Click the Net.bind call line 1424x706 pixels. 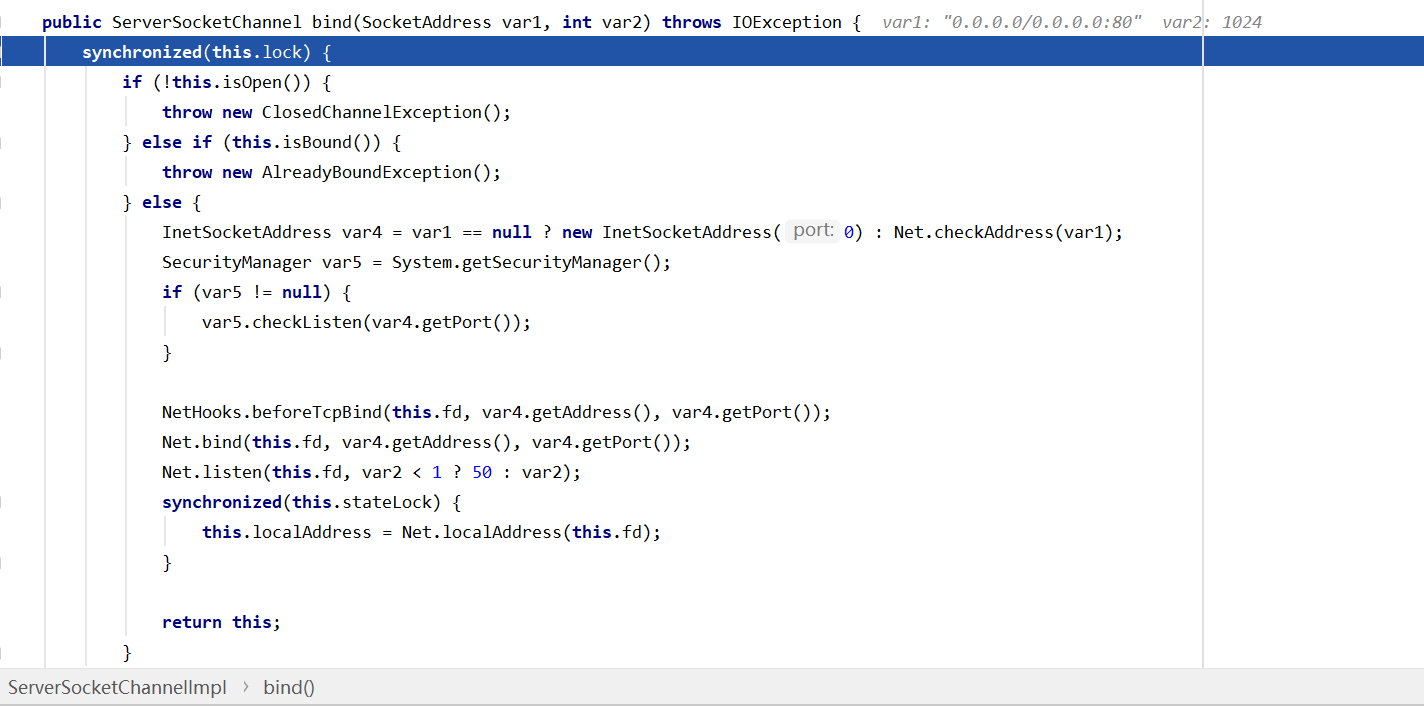tap(426, 442)
